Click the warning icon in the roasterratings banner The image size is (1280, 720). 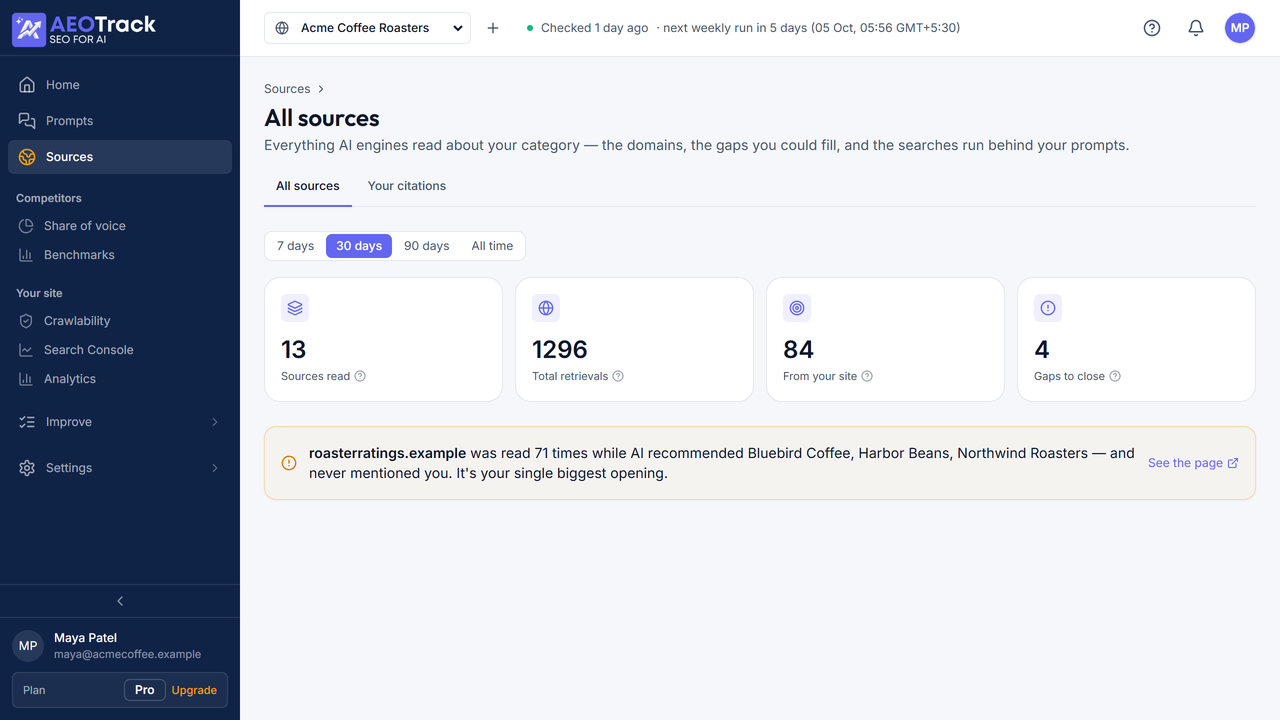289,463
